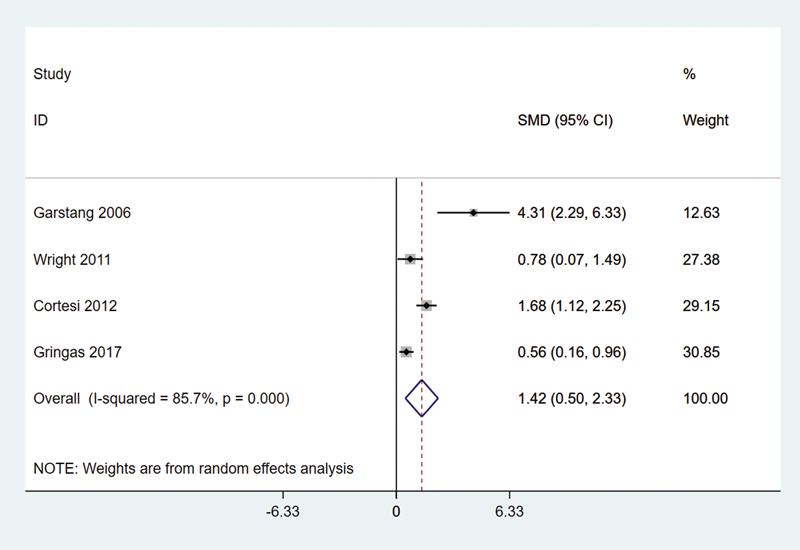Click the random effects analysis note
The width and height of the screenshot is (800, 550).
coord(193,468)
